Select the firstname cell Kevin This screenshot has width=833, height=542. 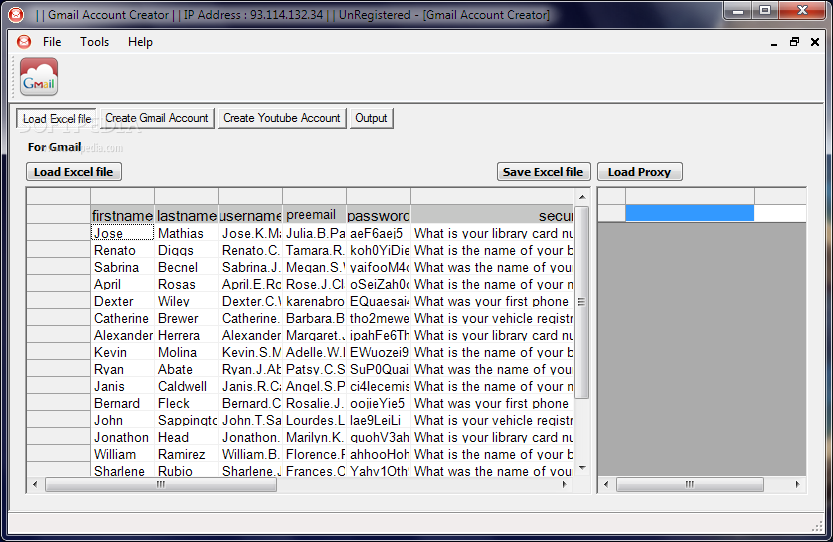(x=122, y=352)
